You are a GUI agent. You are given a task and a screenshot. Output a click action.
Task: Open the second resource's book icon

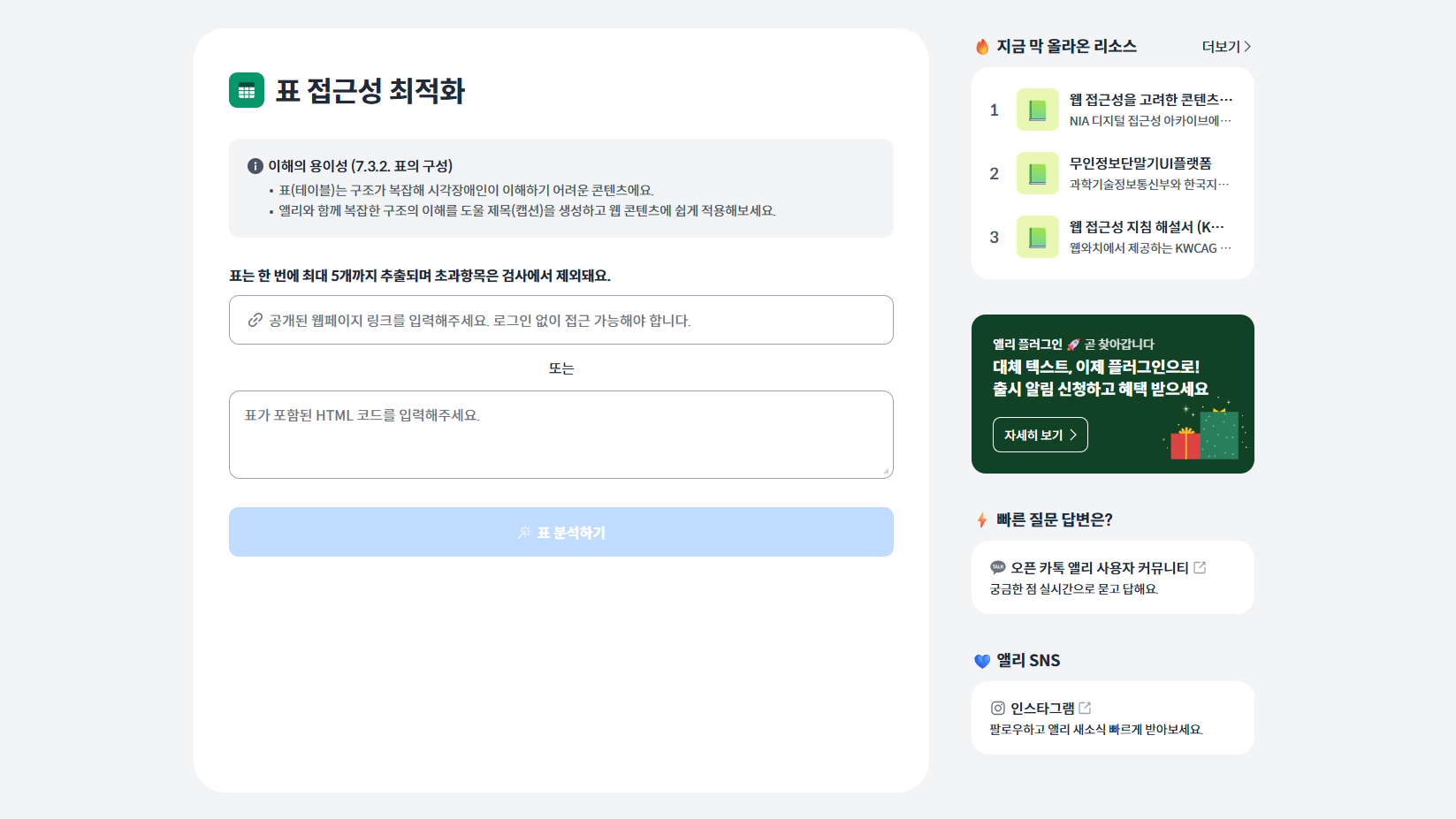coord(1038,173)
